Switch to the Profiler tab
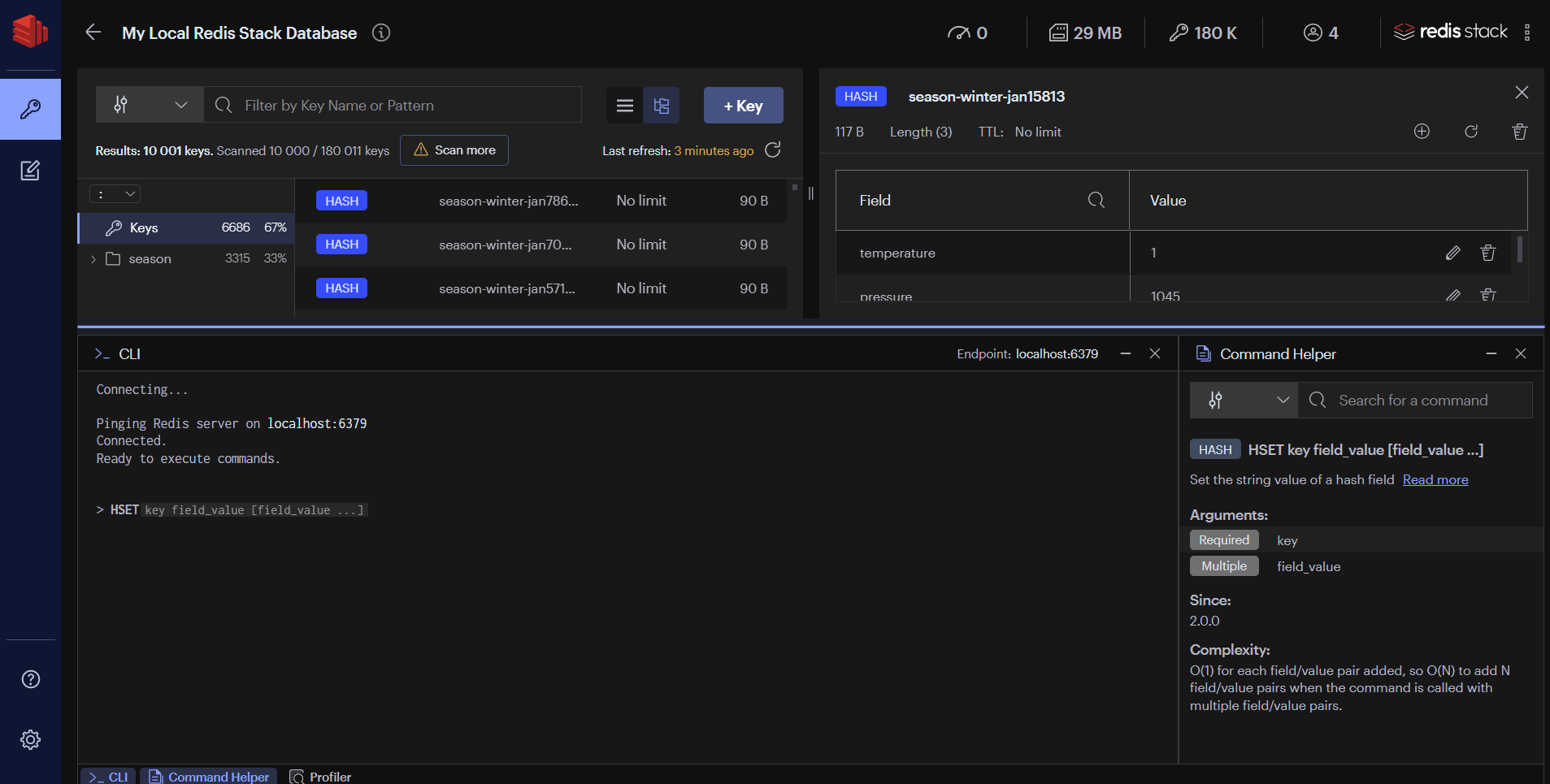The height and width of the screenshot is (784, 1550). click(320, 776)
